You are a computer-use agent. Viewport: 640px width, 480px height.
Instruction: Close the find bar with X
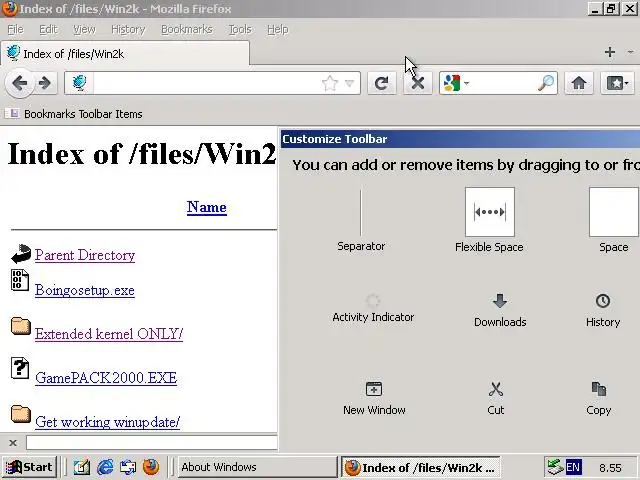point(13,442)
